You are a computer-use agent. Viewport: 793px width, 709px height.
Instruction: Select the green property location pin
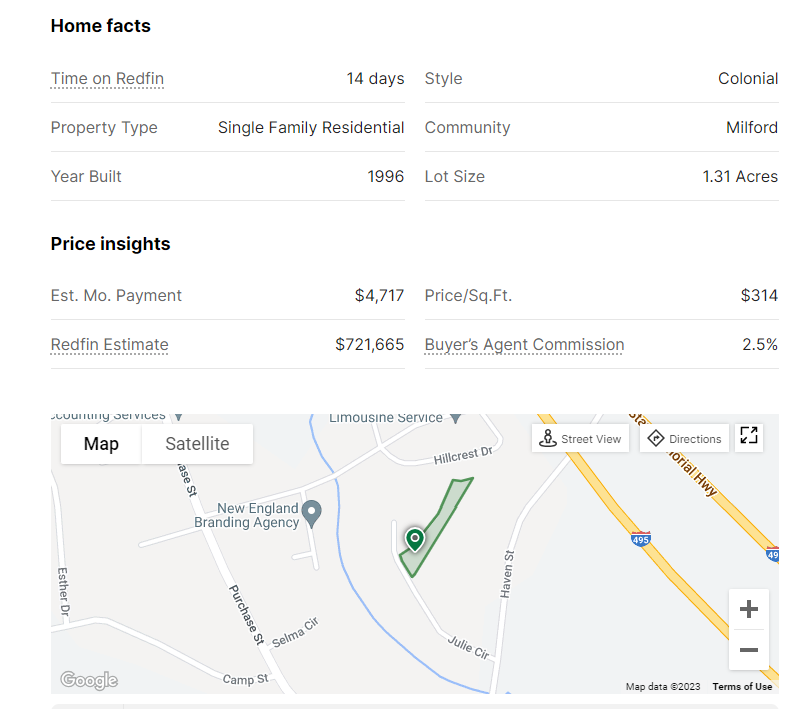point(415,539)
